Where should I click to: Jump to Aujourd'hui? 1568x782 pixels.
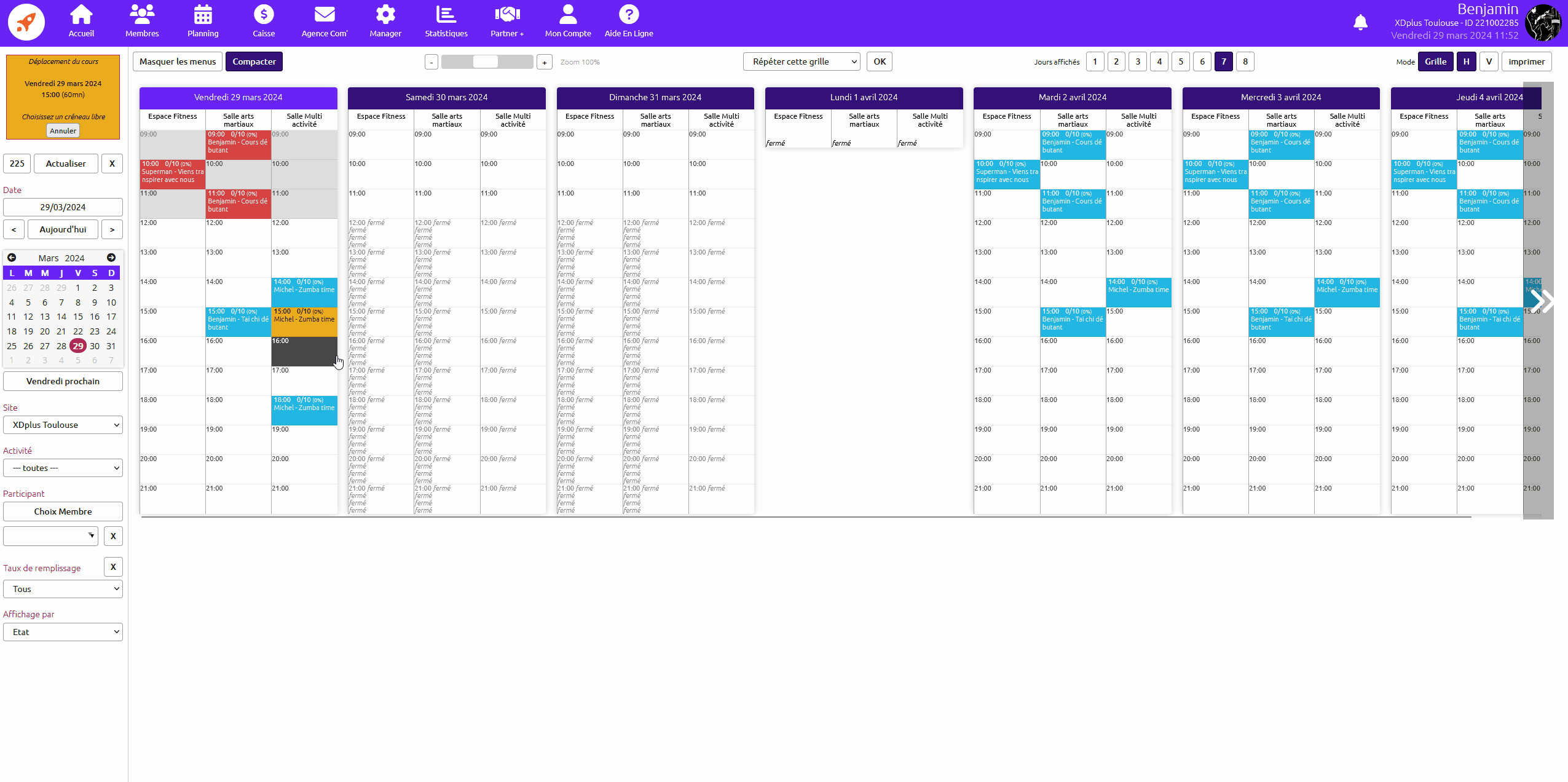point(63,229)
